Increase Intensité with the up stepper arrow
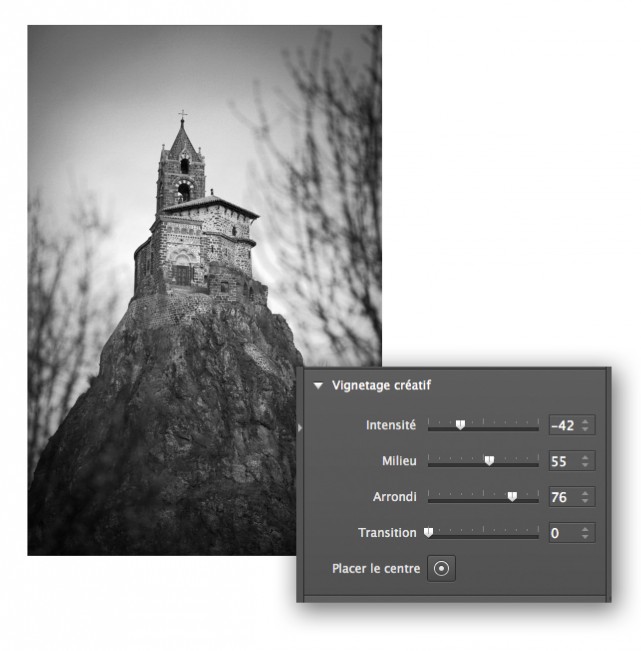 coord(585,422)
